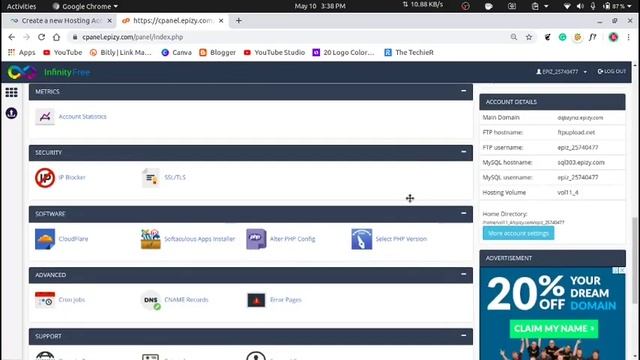
Task: Click CLAIM MY NAME ad button
Action: click(x=554, y=329)
